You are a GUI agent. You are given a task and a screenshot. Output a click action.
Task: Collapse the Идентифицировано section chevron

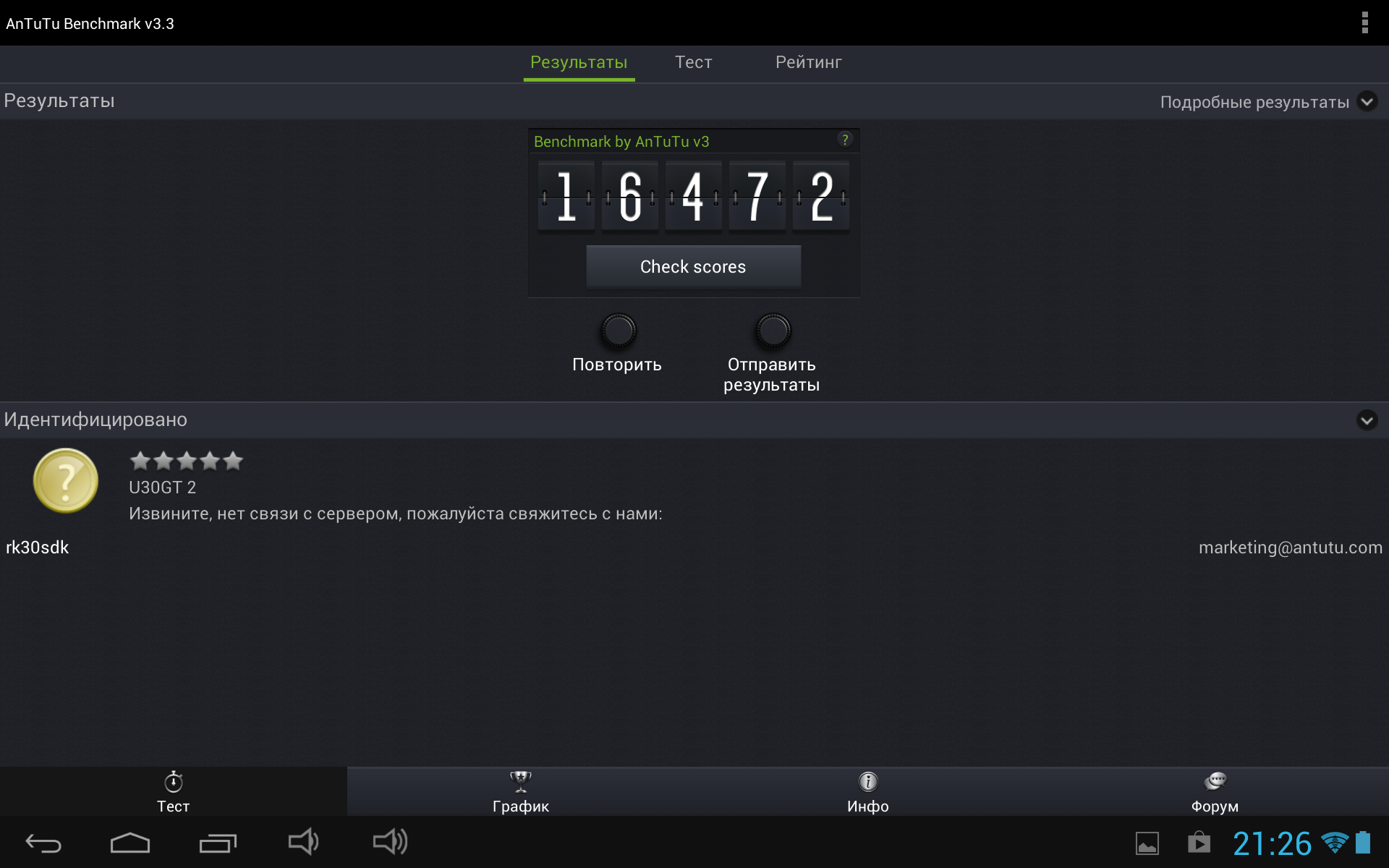click(1367, 420)
